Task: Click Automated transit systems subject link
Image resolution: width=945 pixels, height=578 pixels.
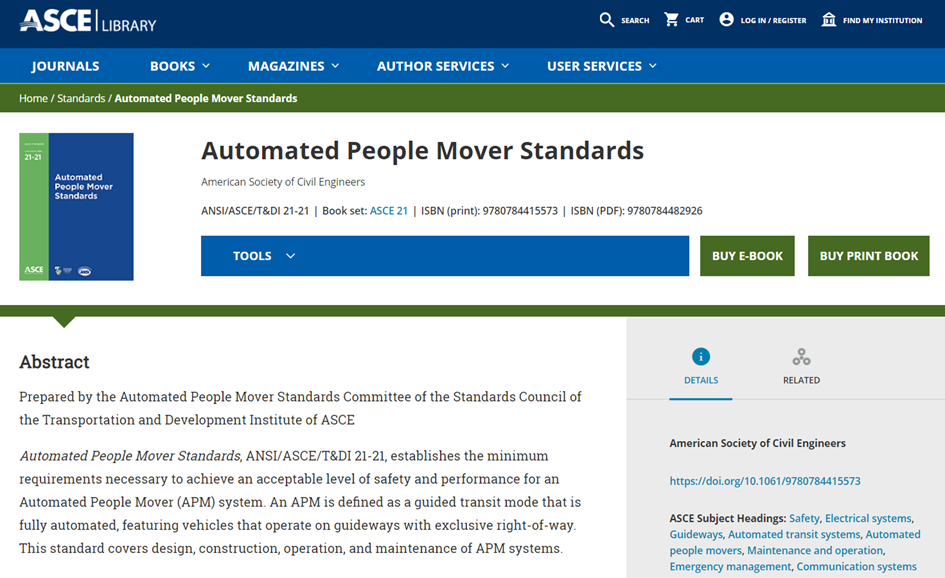Action: [x=794, y=535]
